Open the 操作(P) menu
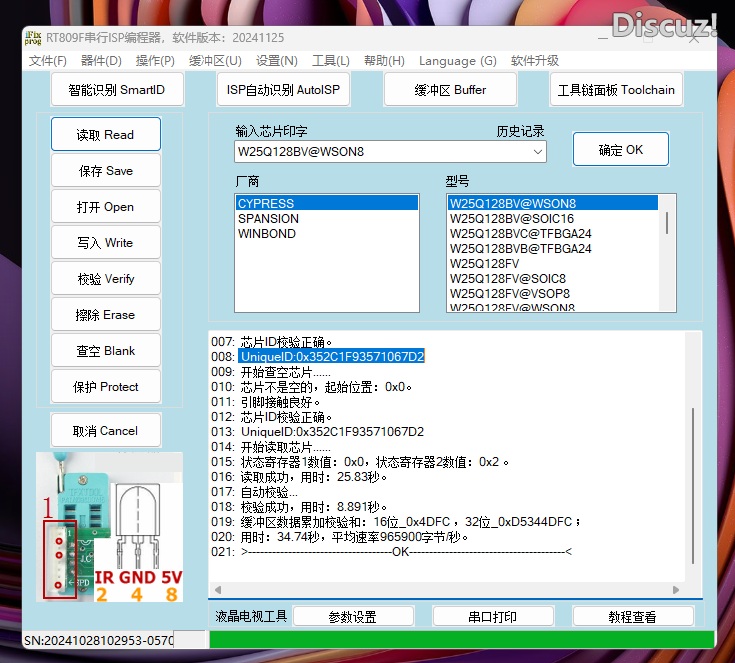This screenshot has width=735, height=663. click(155, 61)
